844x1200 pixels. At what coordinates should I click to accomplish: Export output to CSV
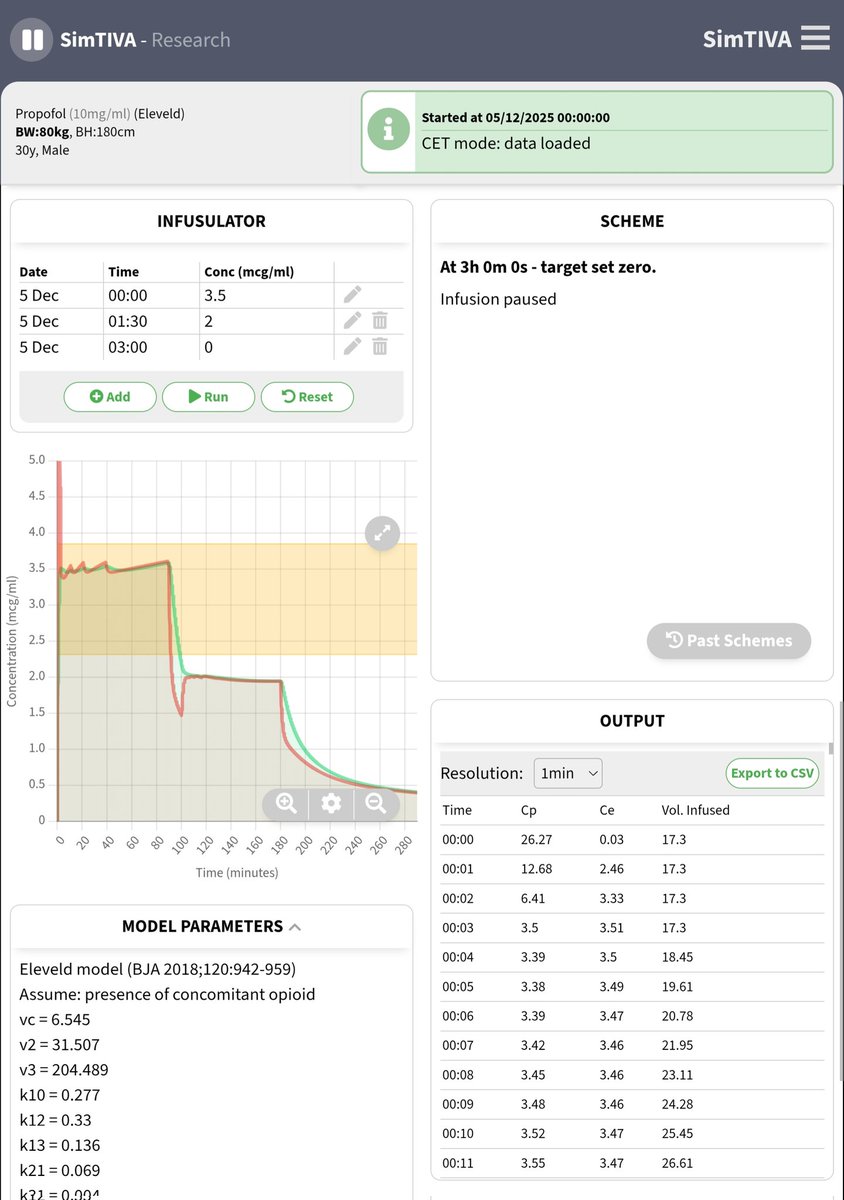pyautogui.click(x=772, y=773)
